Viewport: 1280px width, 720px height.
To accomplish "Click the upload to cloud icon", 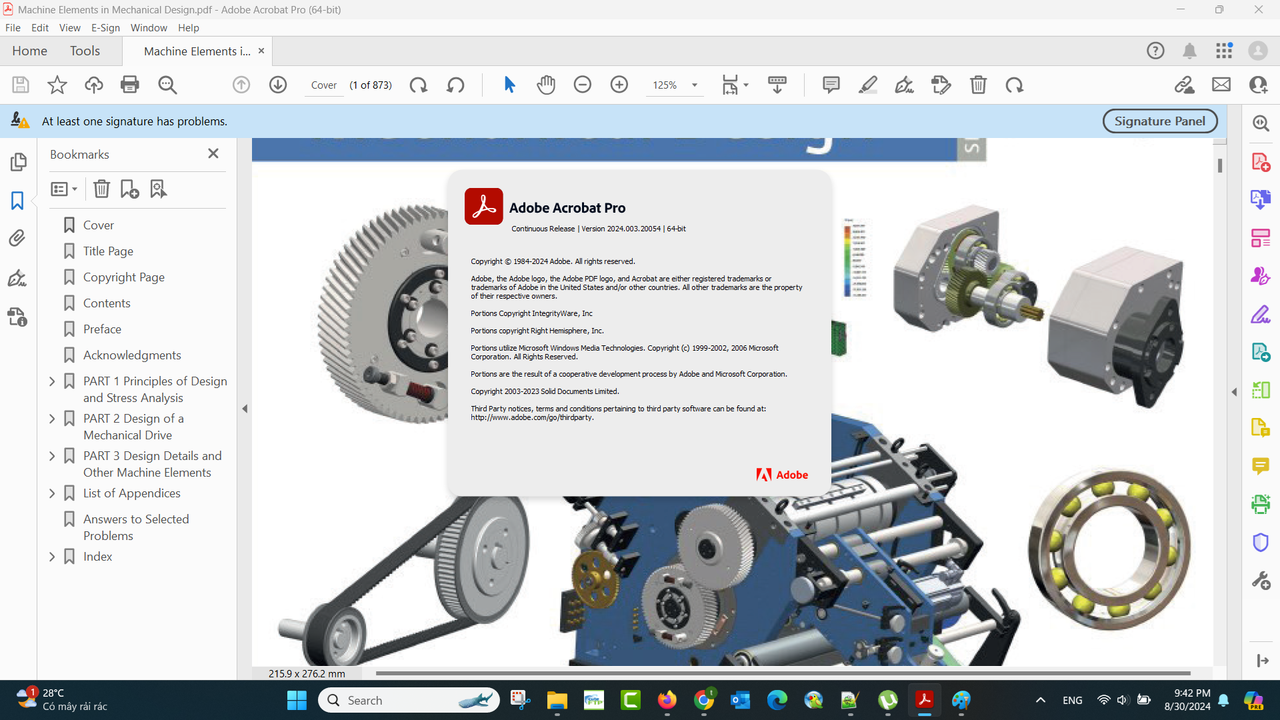I will (x=94, y=85).
